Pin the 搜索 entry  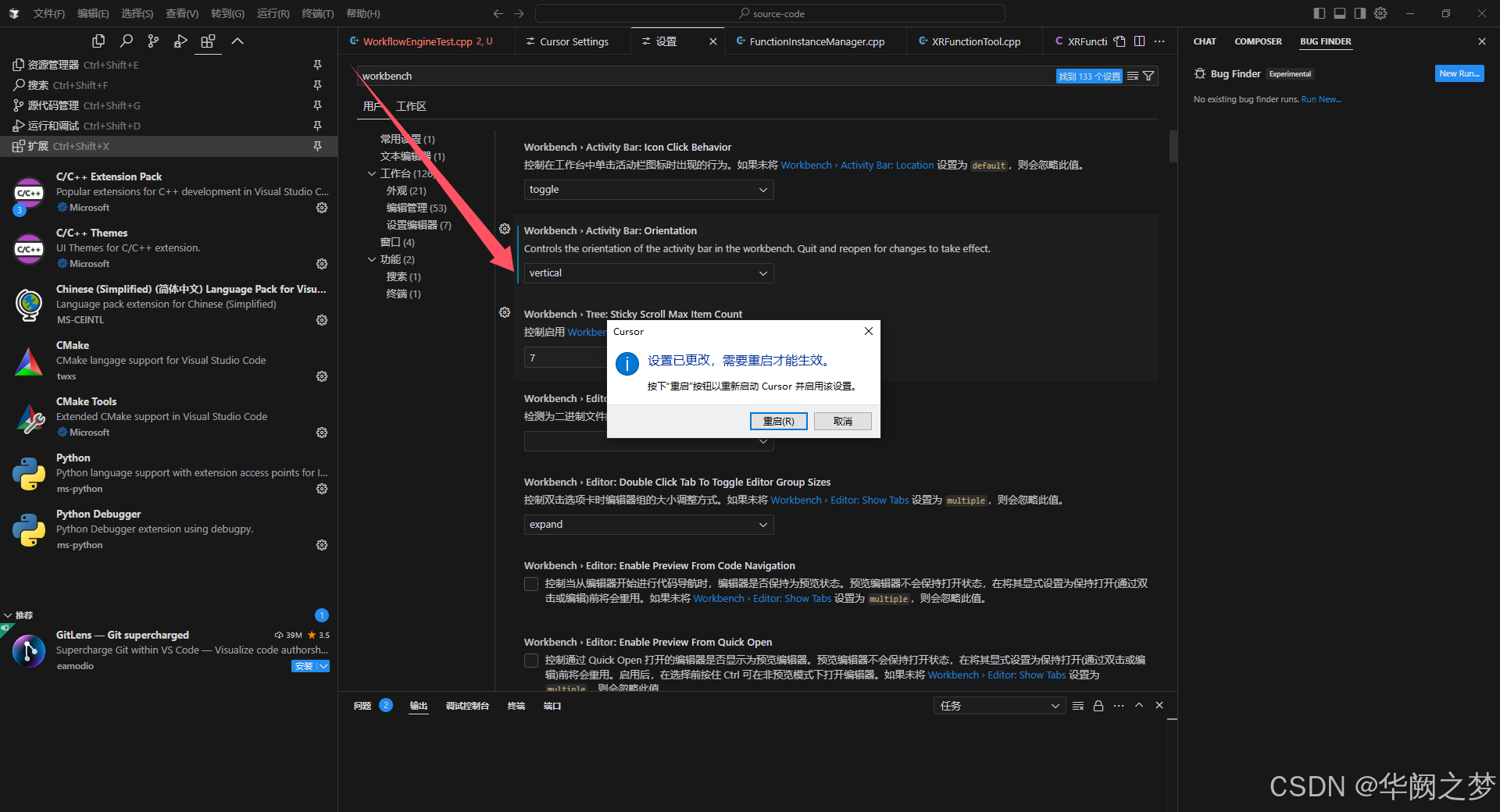[x=317, y=85]
